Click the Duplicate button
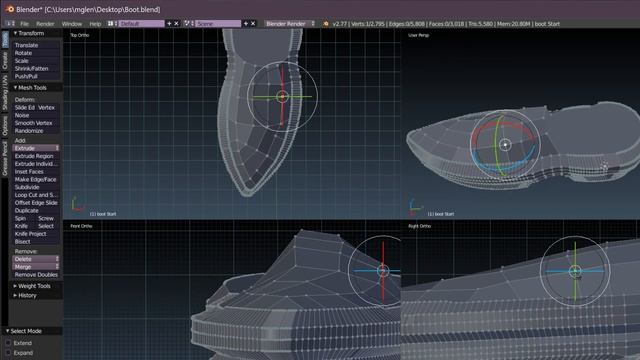The height and width of the screenshot is (360, 640). (36, 210)
